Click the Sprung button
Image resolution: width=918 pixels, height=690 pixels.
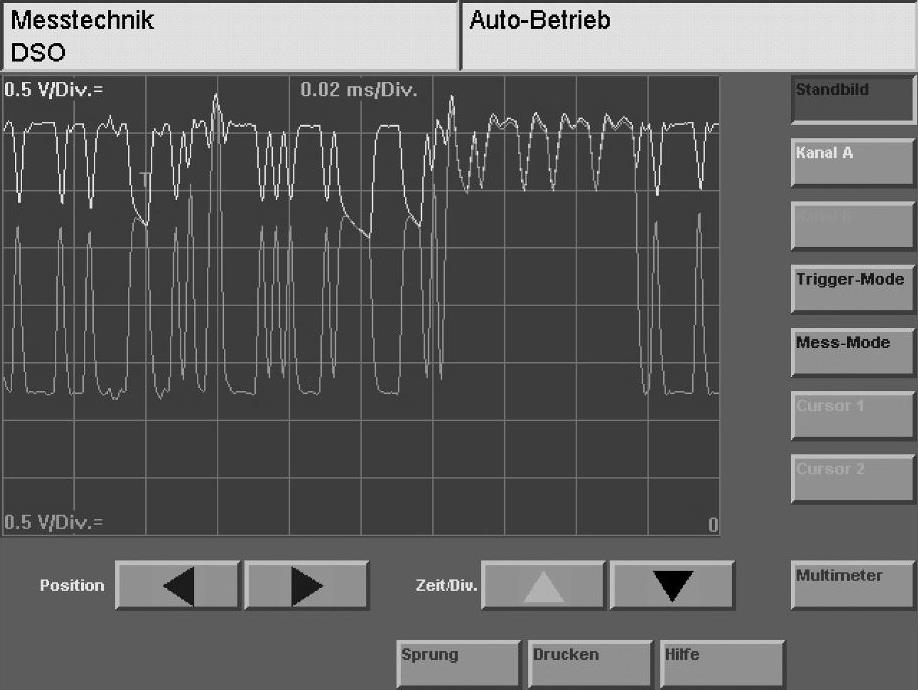(x=458, y=664)
